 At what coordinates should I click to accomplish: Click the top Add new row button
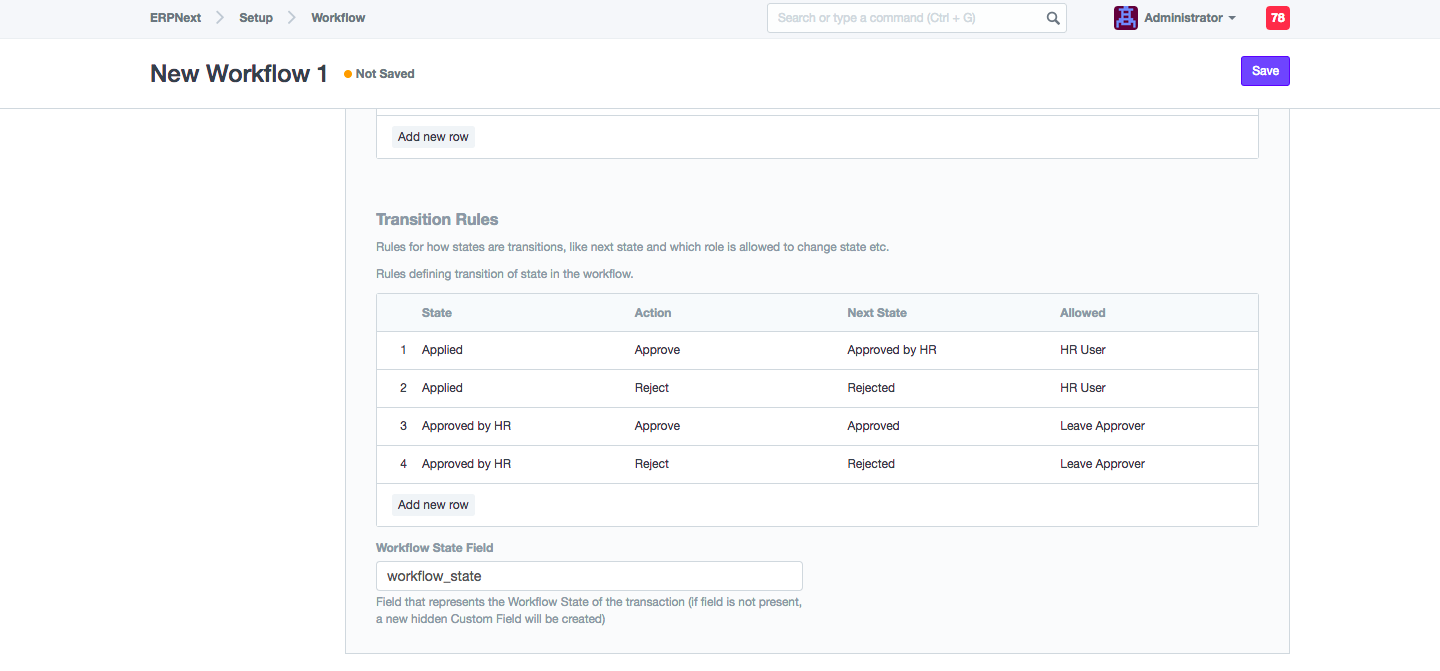433,137
